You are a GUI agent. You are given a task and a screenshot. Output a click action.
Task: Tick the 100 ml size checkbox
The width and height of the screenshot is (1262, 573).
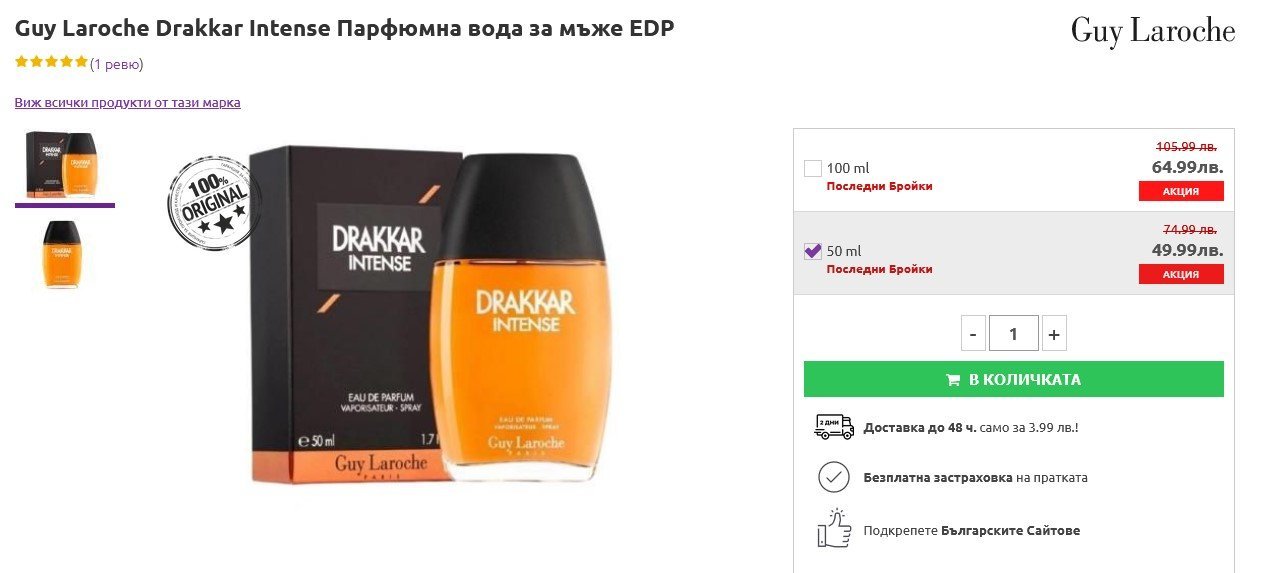813,168
